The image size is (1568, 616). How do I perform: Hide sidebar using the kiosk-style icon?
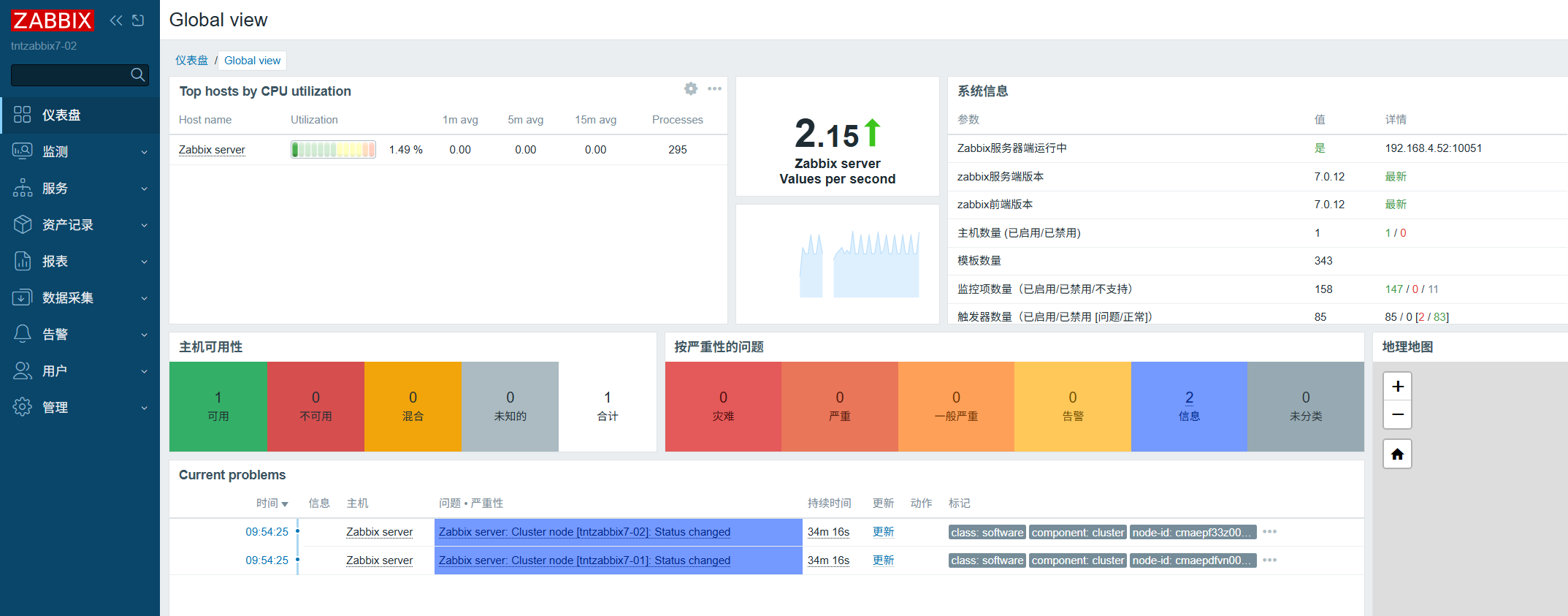[x=138, y=20]
